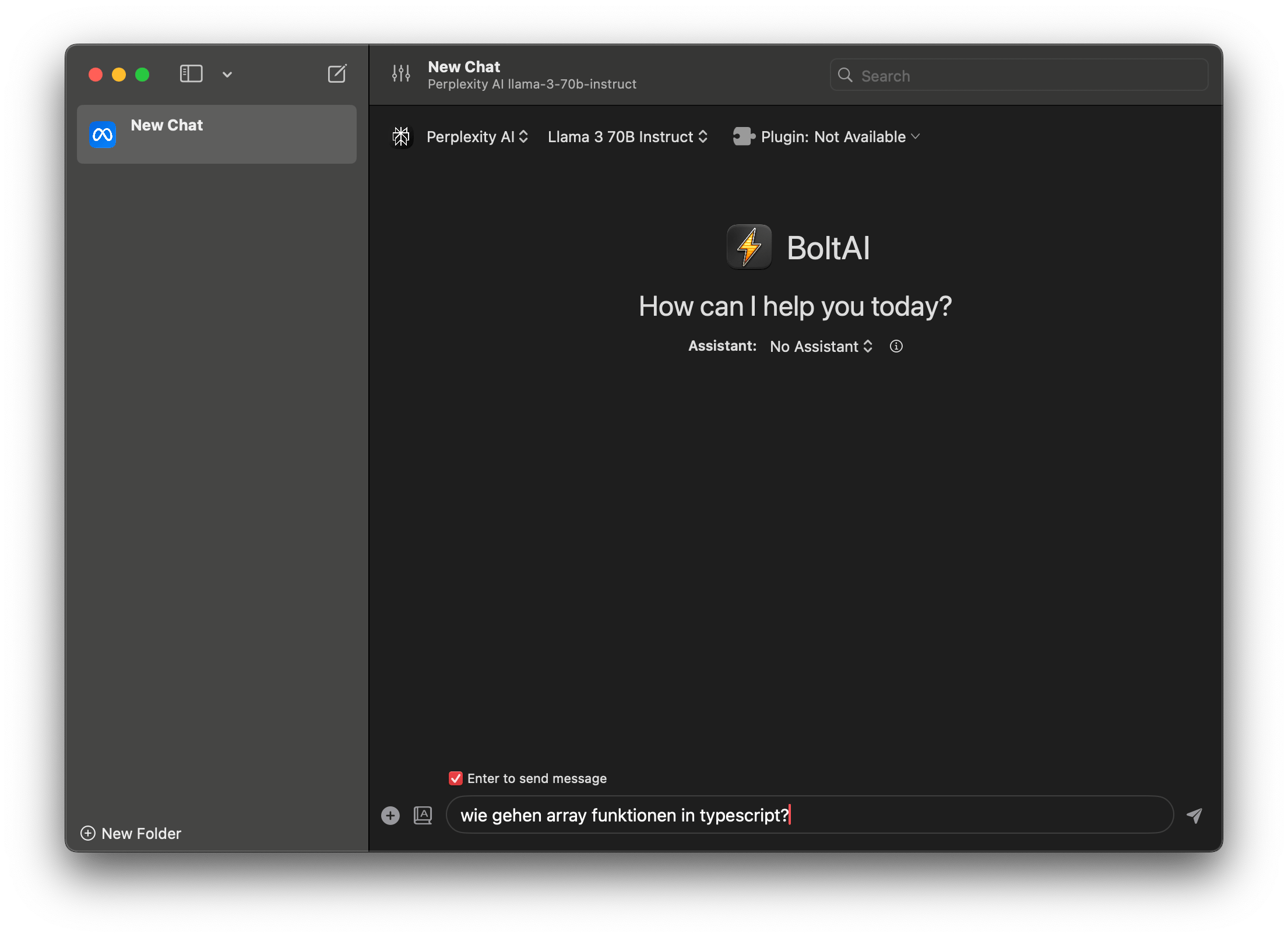The width and height of the screenshot is (1288, 938).
Task: Open chat configuration sliders icon
Action: pos(401,74)
